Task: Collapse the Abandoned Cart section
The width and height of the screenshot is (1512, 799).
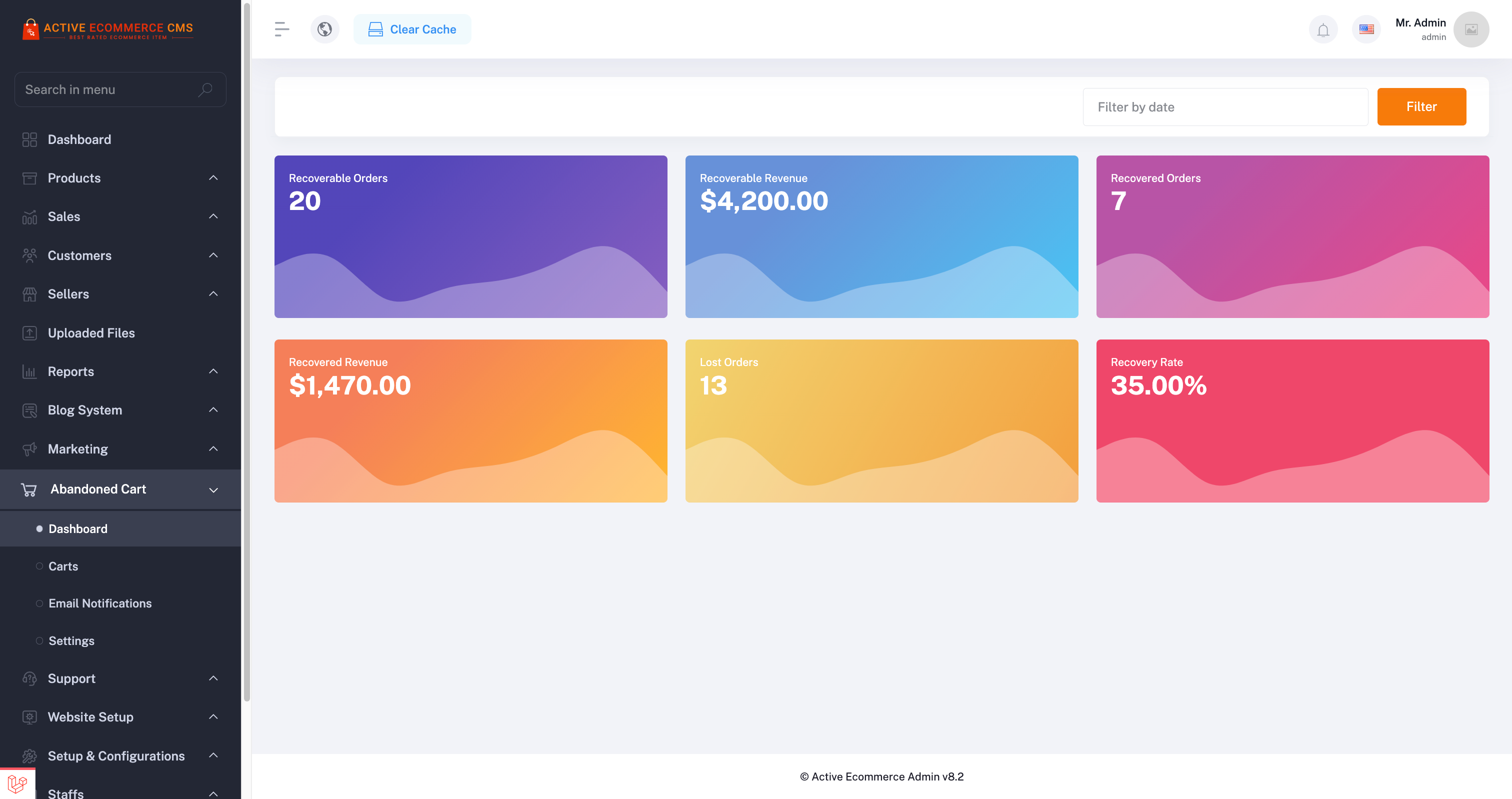Action: tap(213, 489)
